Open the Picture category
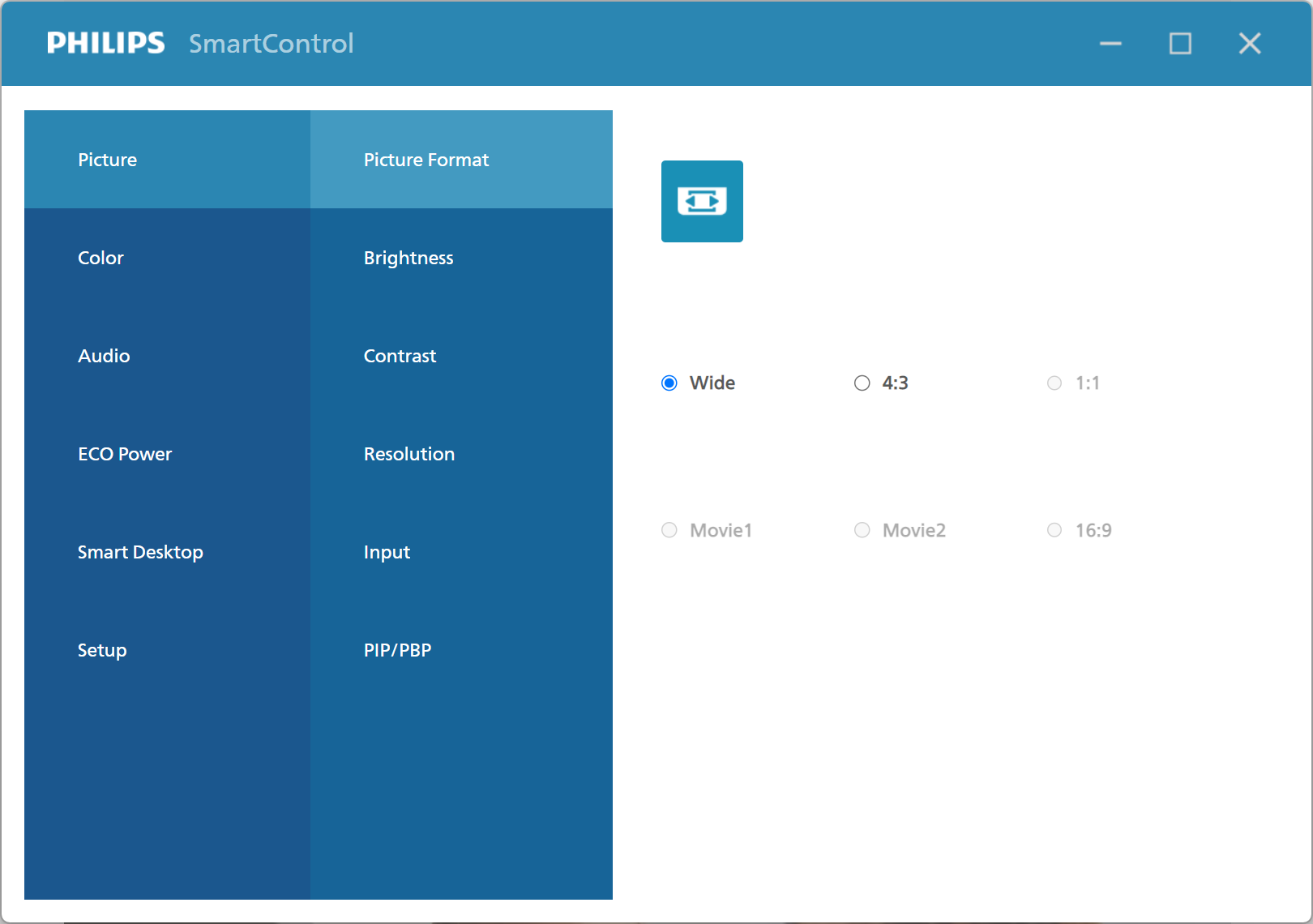Viewport: 1313px width, 924px height. (167, 160)
